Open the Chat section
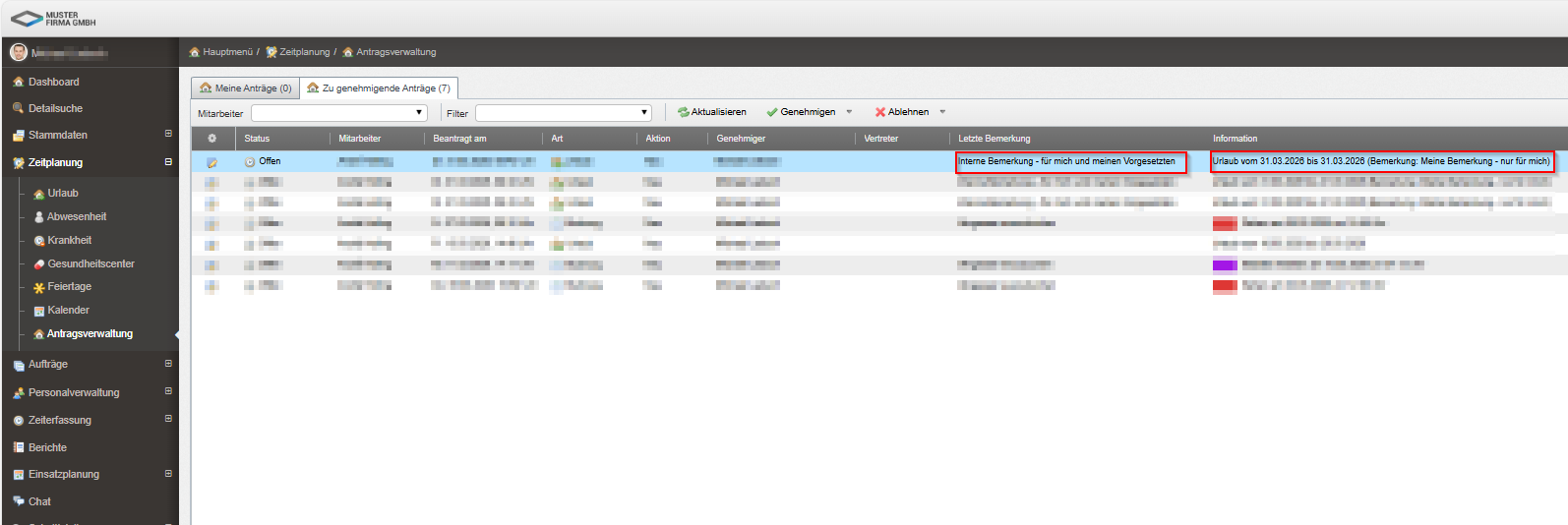1568x525 pixels. click(x=39, y=501)
